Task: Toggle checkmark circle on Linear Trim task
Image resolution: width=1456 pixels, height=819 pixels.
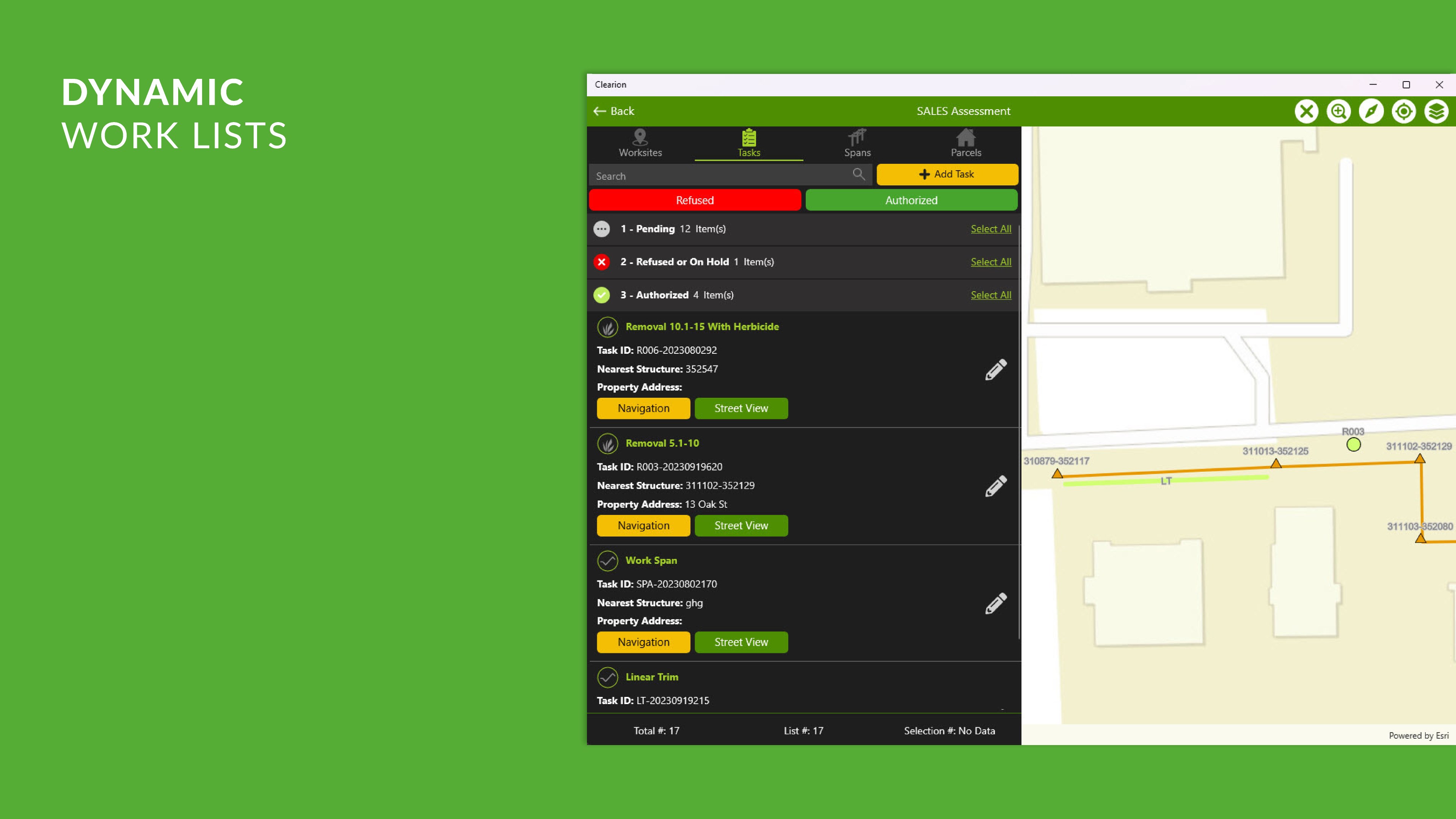Action: tap(607, 677)
